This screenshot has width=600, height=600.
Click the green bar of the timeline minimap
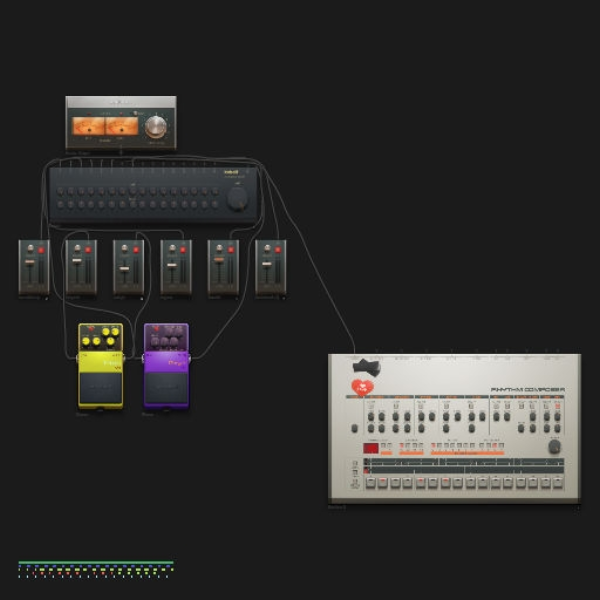pyautogui.click(x=96, y=562)
